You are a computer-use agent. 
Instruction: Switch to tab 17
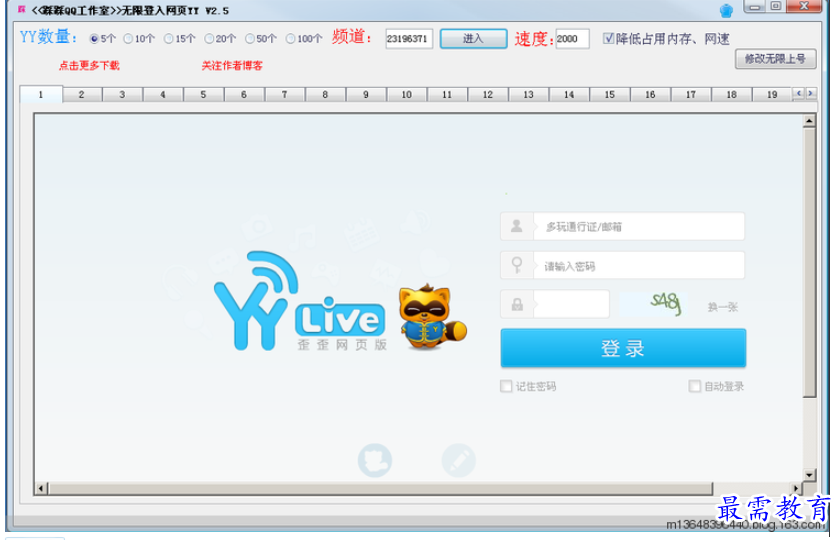691,95
